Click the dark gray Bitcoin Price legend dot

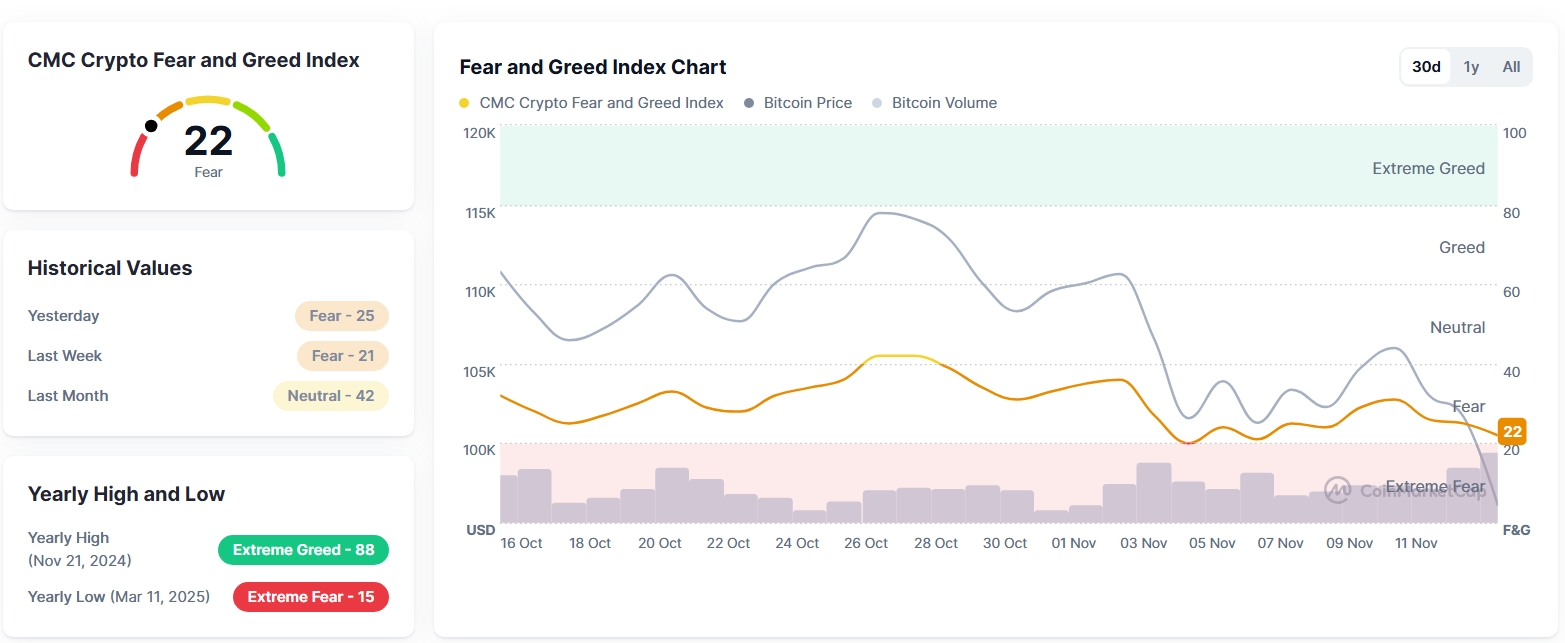[x=748, y=103]
